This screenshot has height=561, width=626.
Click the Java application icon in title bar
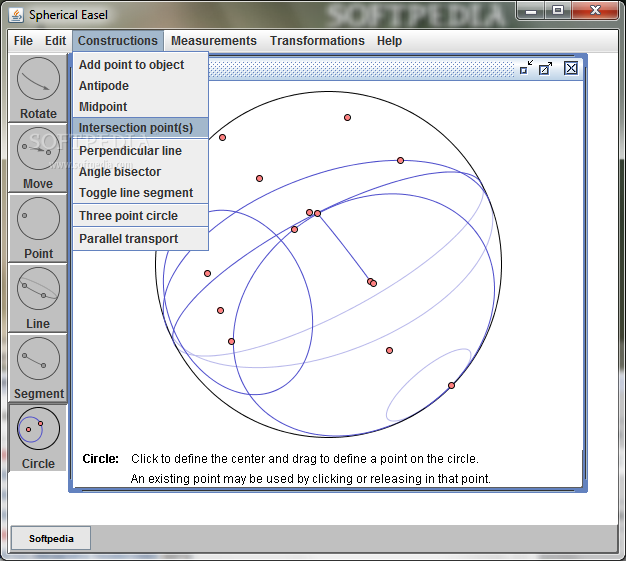point(16,15)
